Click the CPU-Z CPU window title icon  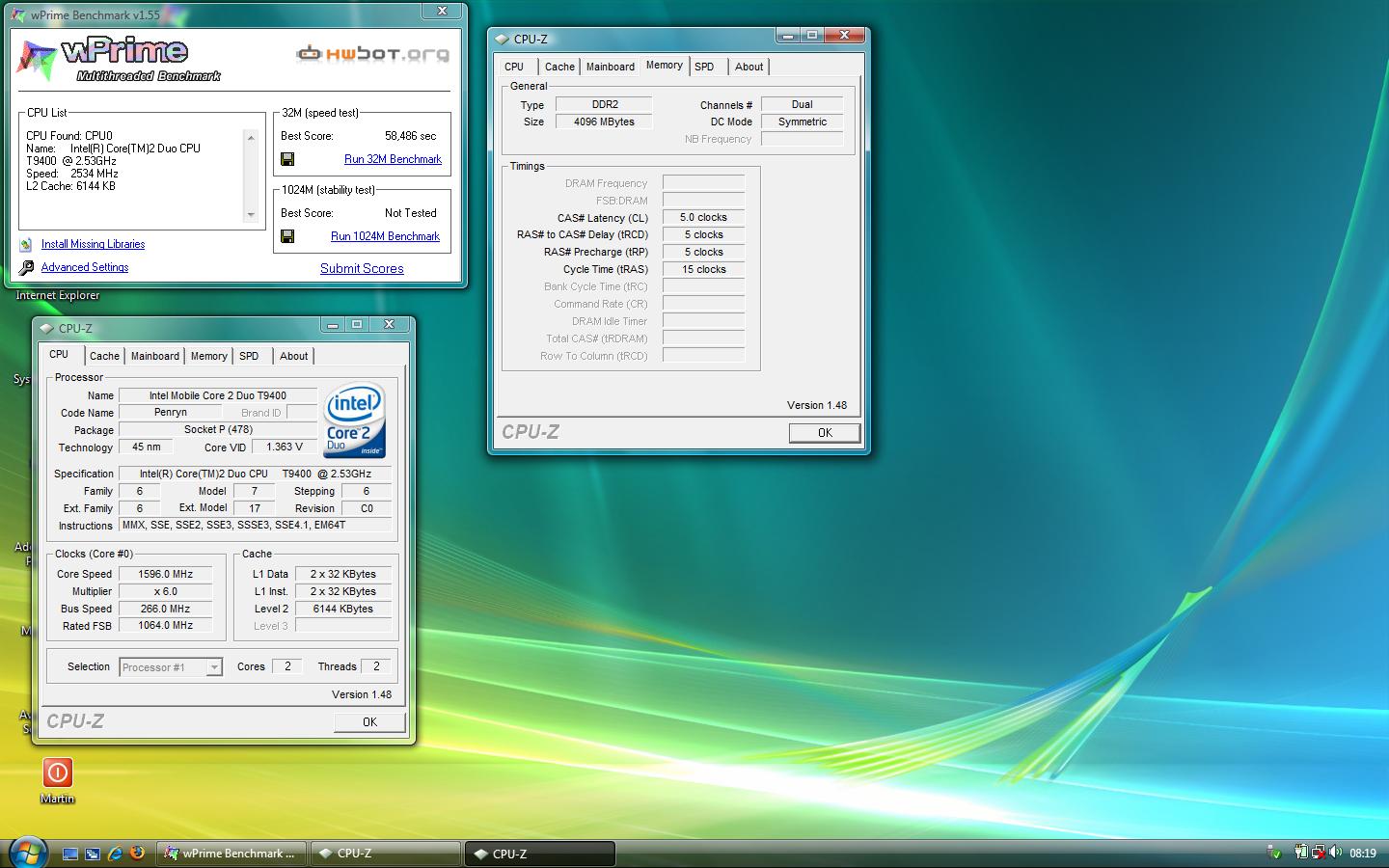[47, 329]
